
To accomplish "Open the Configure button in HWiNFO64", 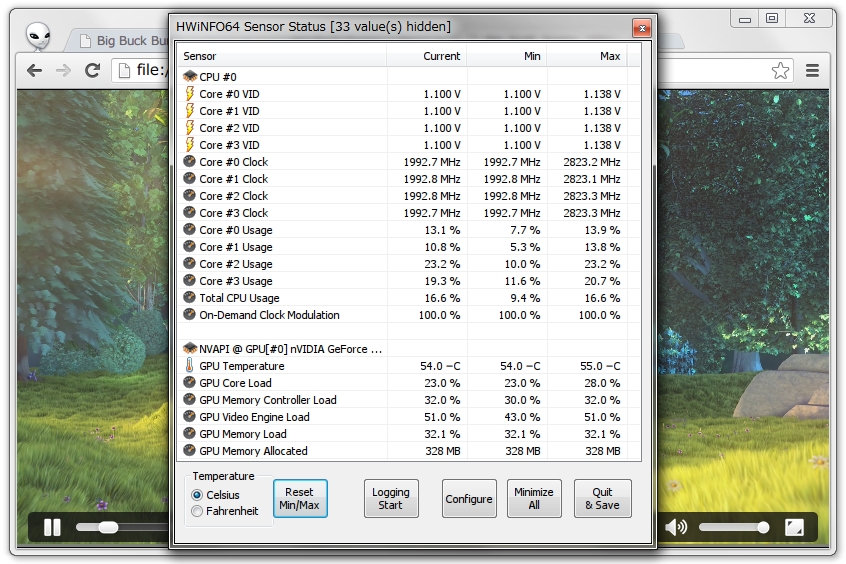I will 469,499.
